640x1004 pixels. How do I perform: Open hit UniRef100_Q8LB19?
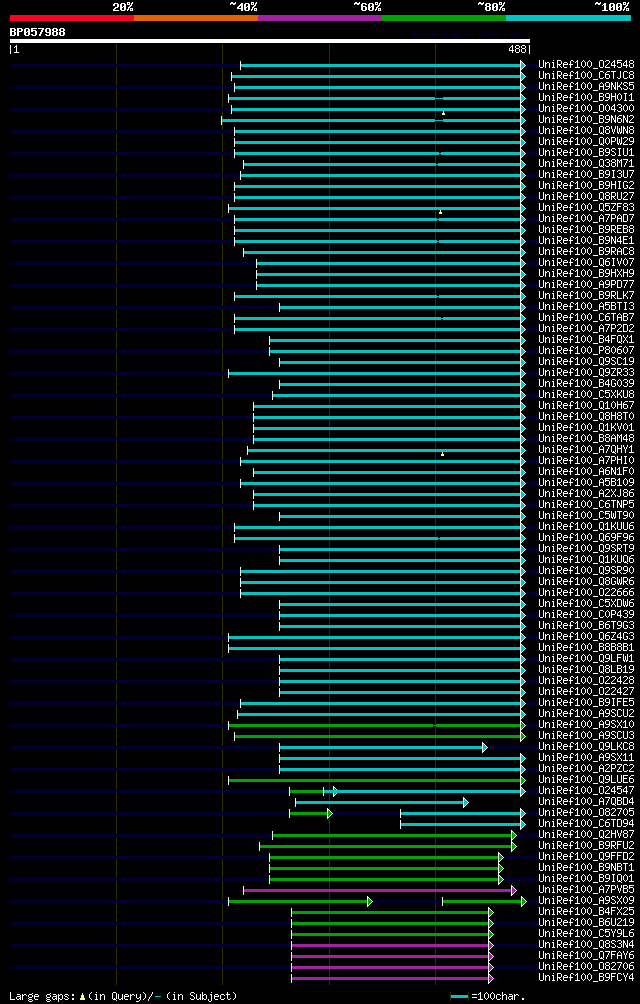tap(586, 669)
